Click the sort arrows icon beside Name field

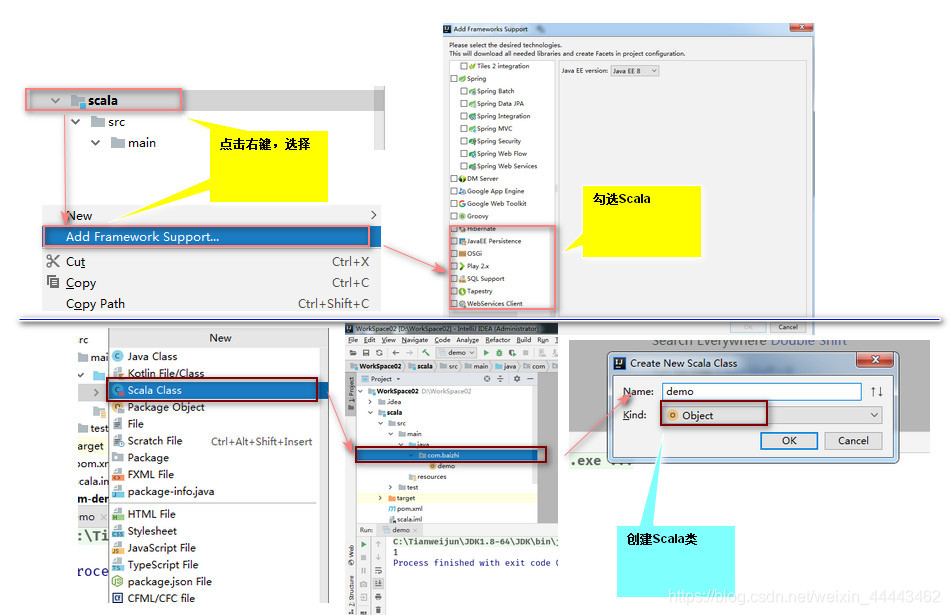click(x=876, y=391)
